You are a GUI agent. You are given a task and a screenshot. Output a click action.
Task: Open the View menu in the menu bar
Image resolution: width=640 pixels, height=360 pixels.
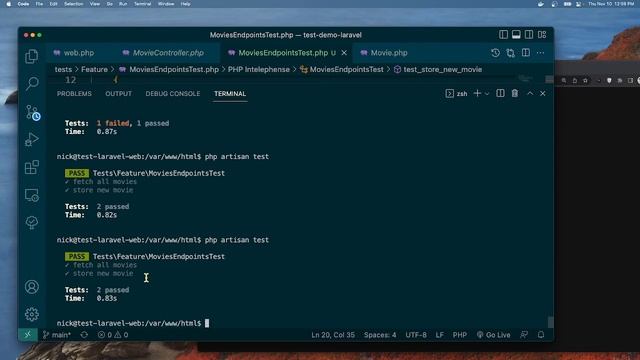coord(95,4)
